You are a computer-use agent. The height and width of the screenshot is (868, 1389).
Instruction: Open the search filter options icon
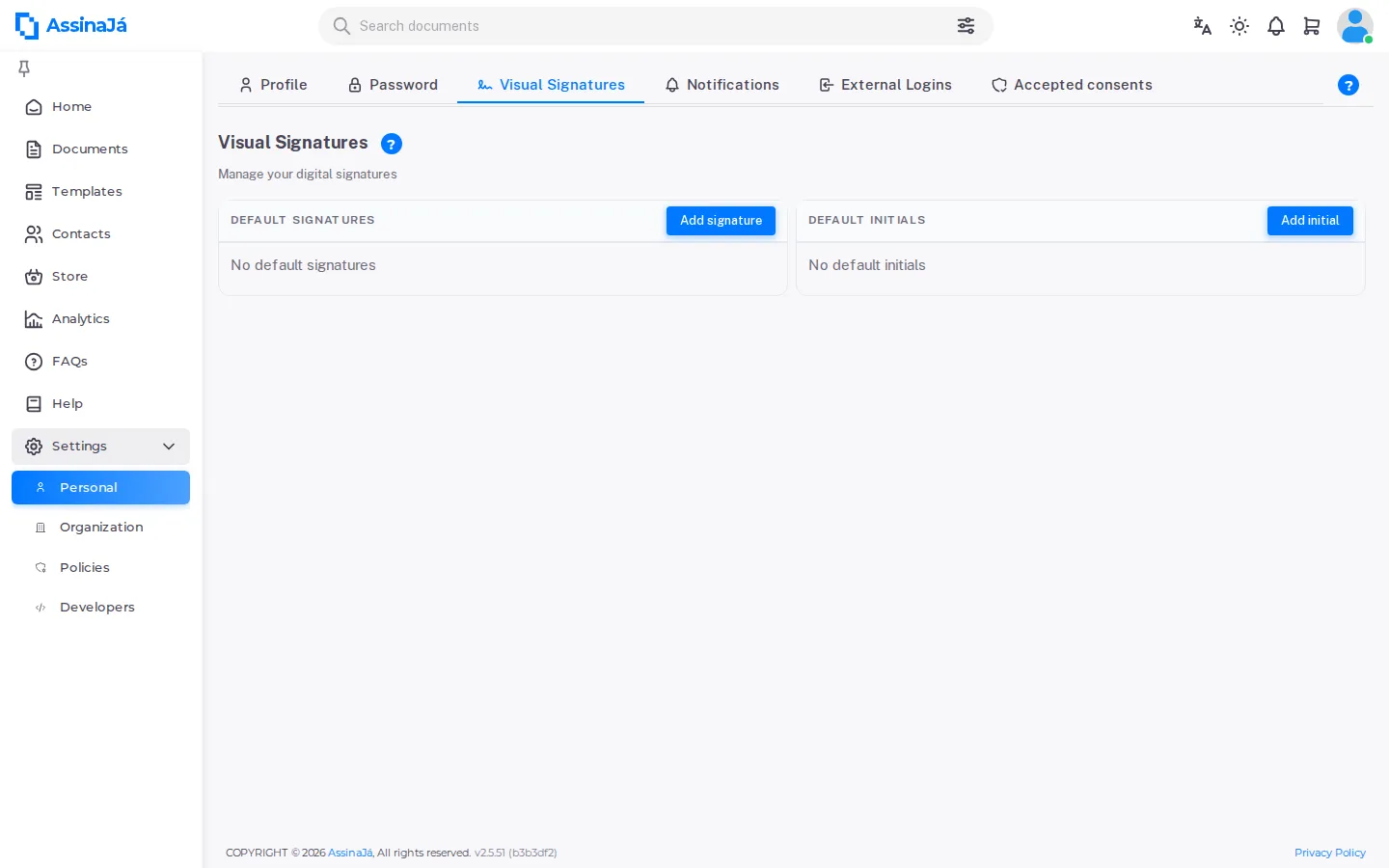pos(966,26)
